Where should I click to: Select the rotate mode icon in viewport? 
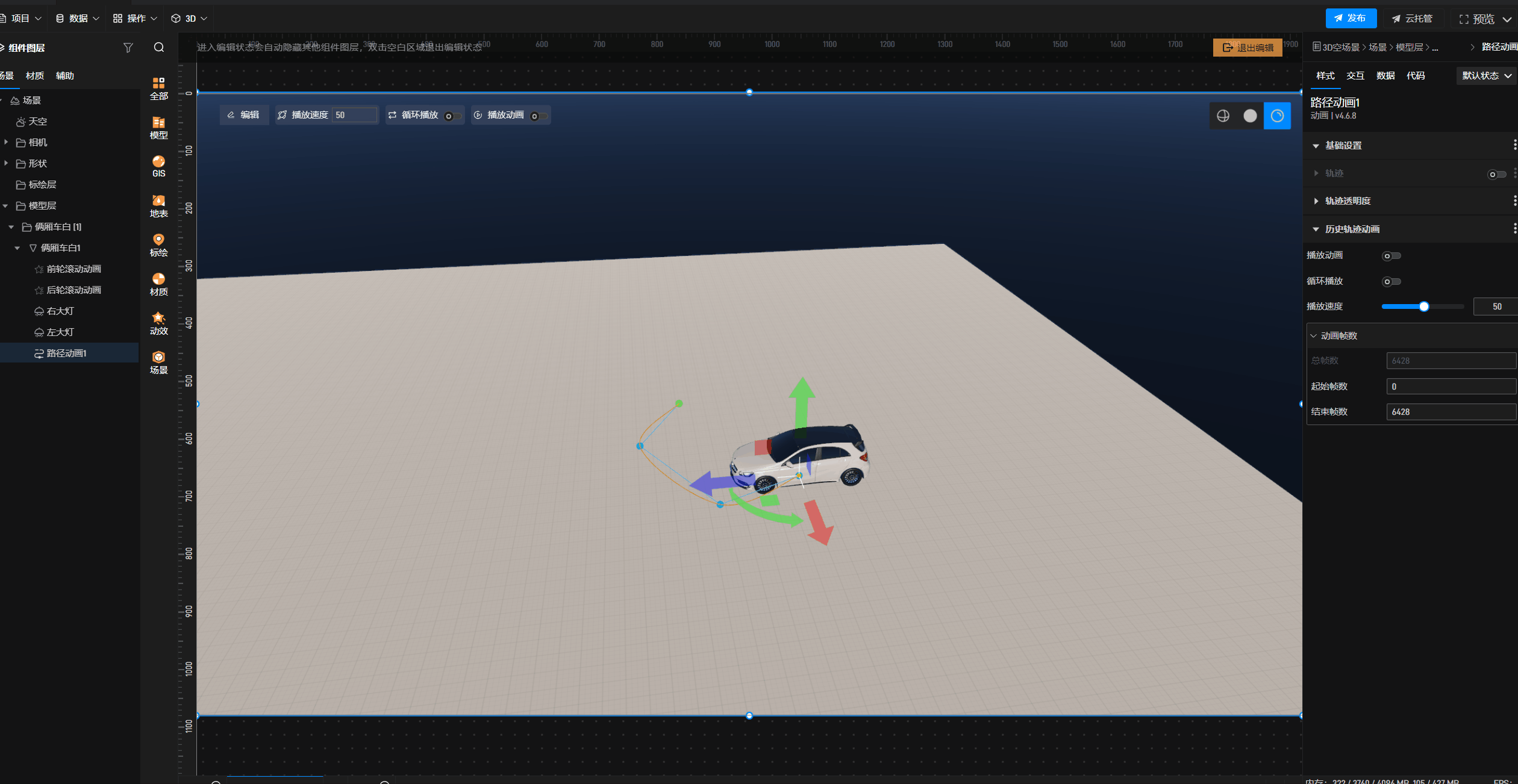1277,116
